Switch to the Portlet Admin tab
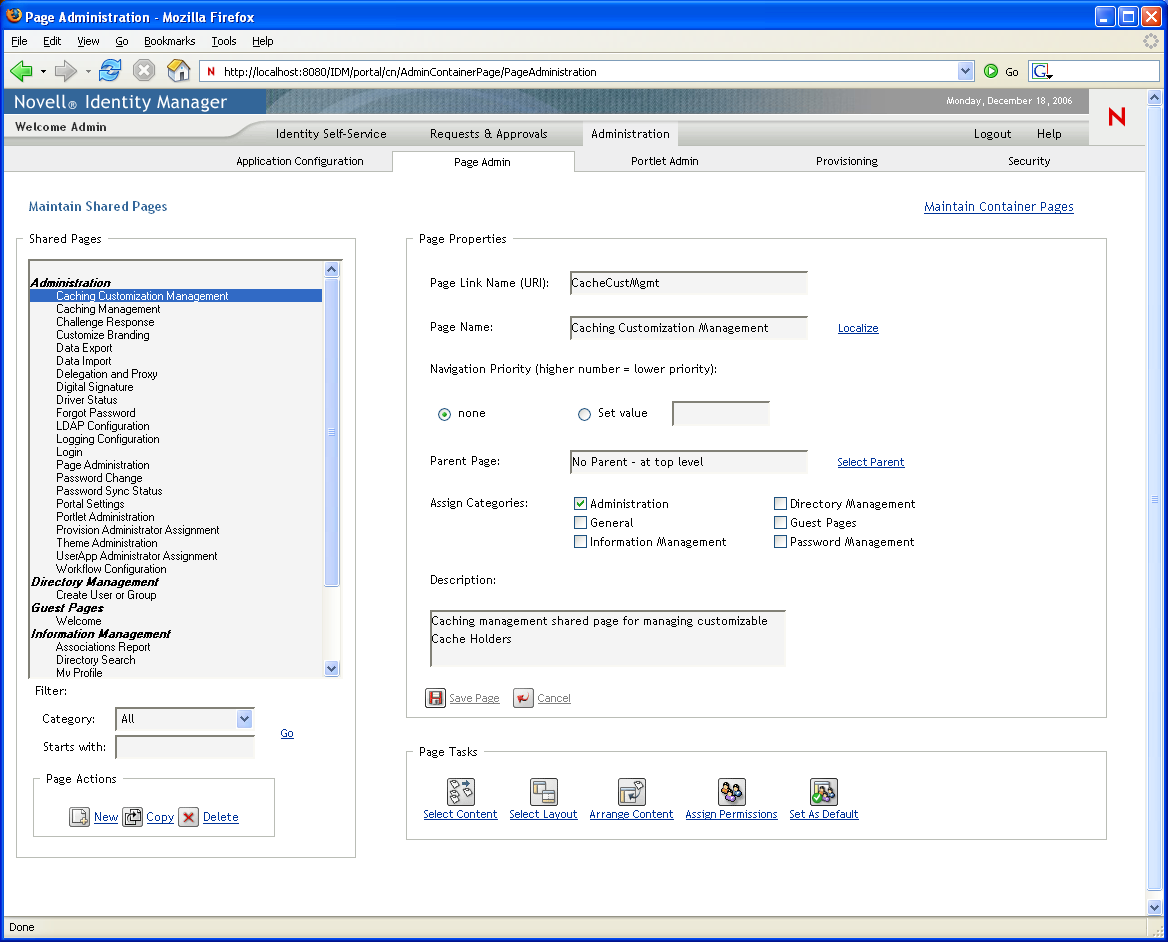This screenshot has width=1168, height=942. (664, 161)
